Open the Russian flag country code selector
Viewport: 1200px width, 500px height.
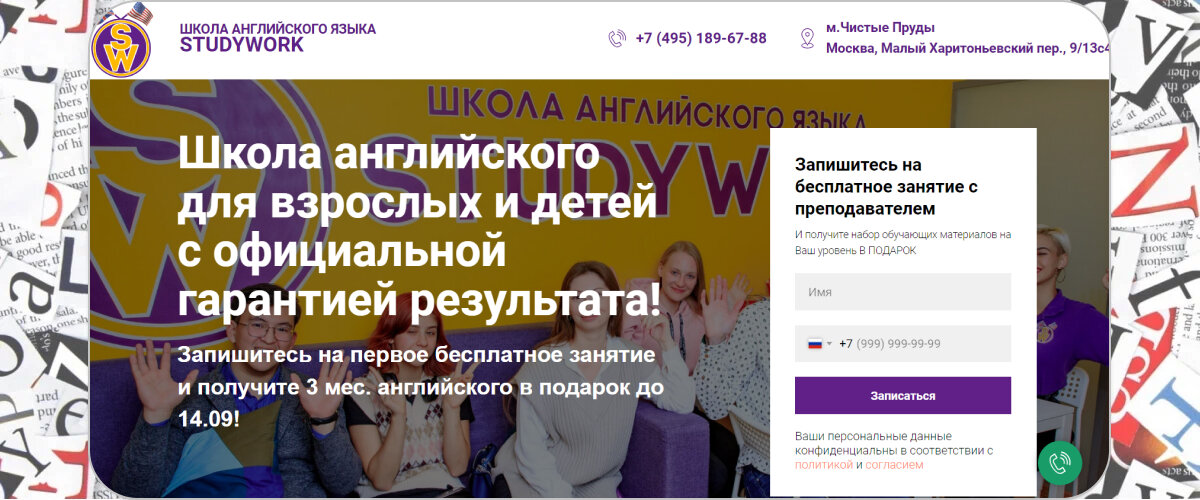(x=819, y=344)
